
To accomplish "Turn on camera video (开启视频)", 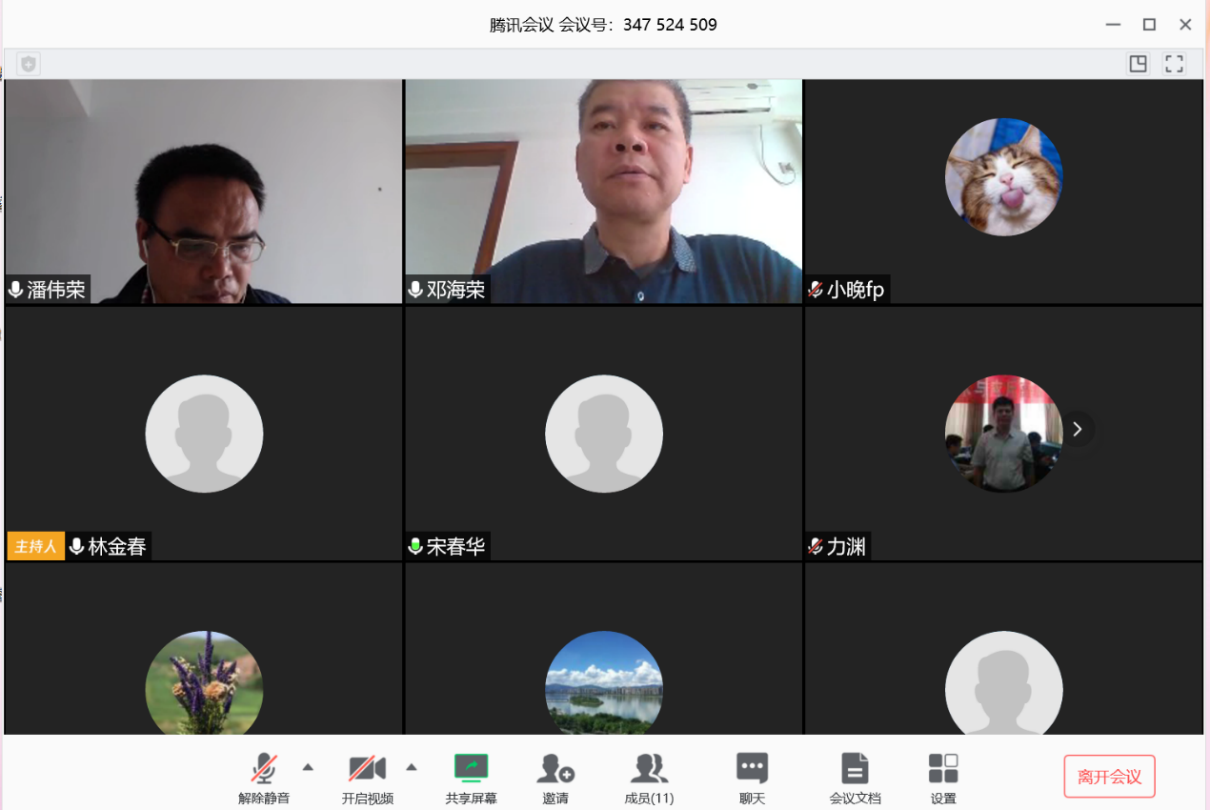I will click(x=367, y=768).
